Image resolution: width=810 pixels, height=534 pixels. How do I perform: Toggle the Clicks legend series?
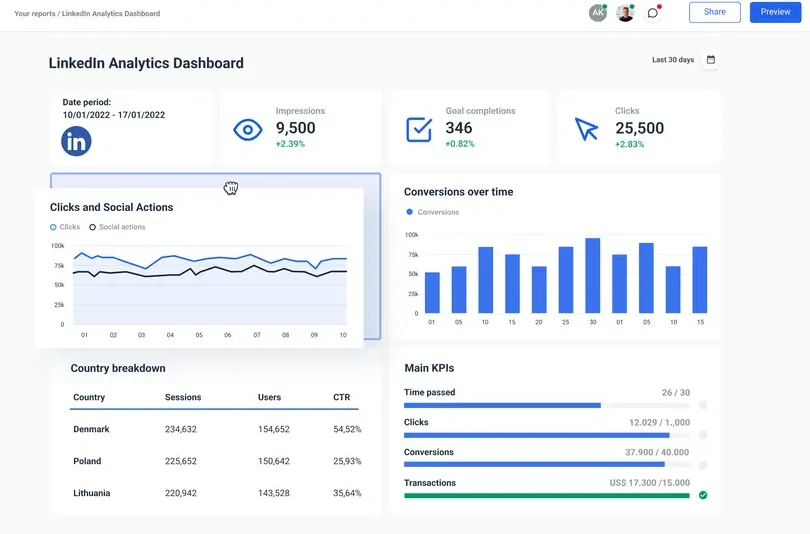point(65,227)
